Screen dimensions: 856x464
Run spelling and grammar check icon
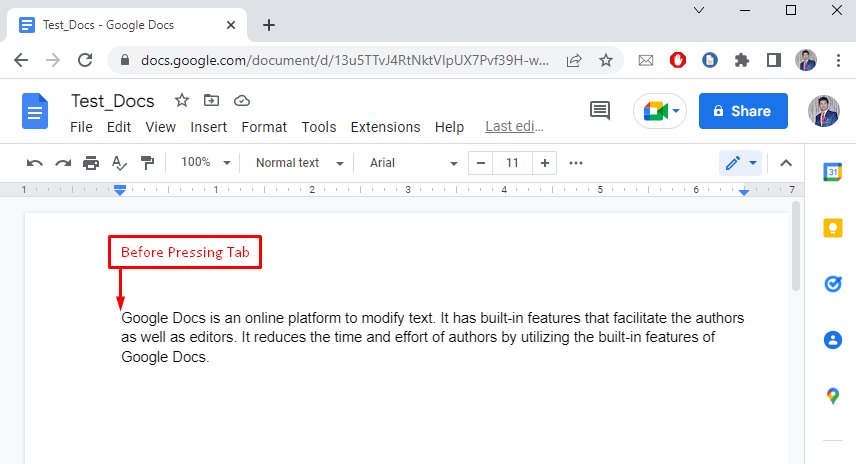tap(119, 163)
